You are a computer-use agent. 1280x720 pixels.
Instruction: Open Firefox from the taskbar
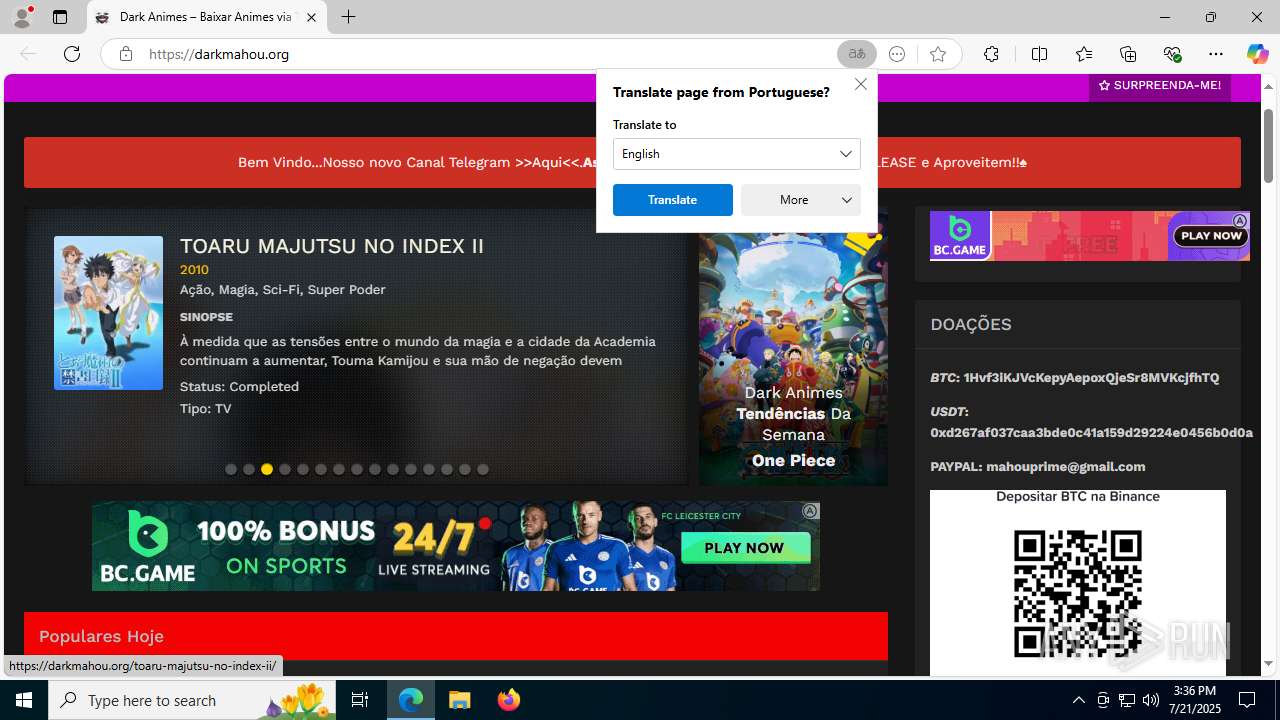(509, 700)
